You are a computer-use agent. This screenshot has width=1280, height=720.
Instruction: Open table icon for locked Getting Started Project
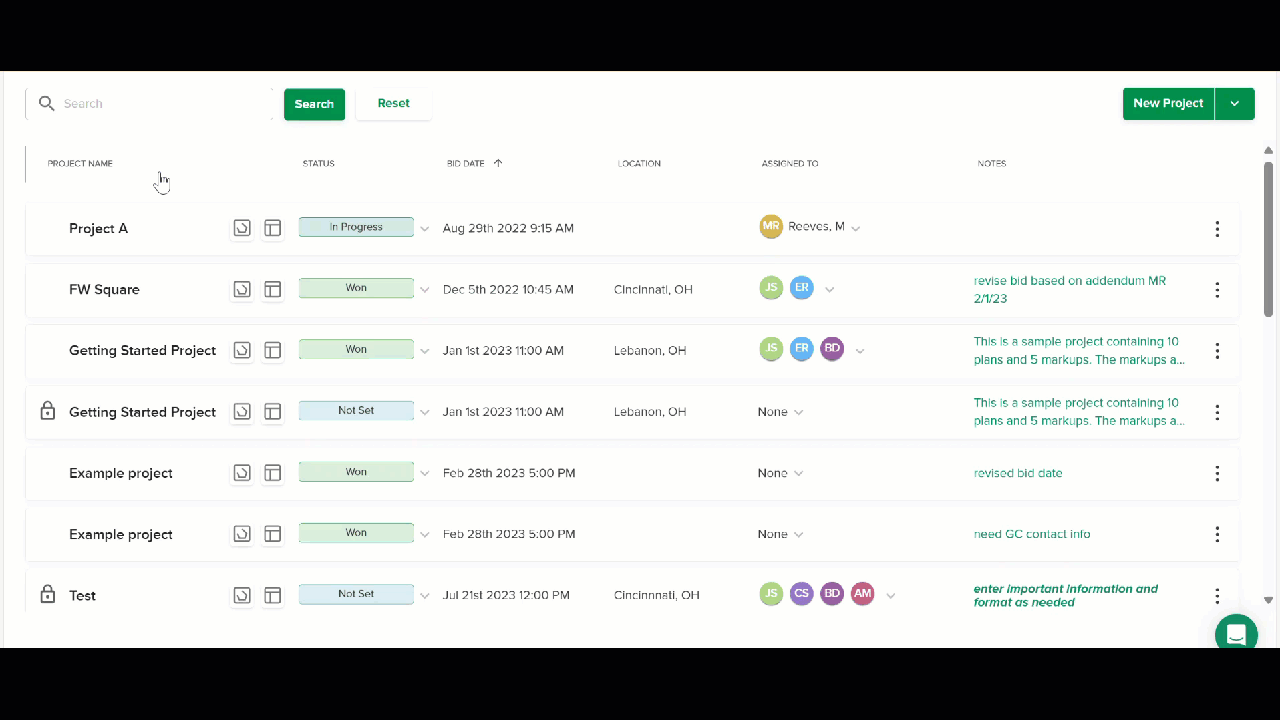coord(272,411)
